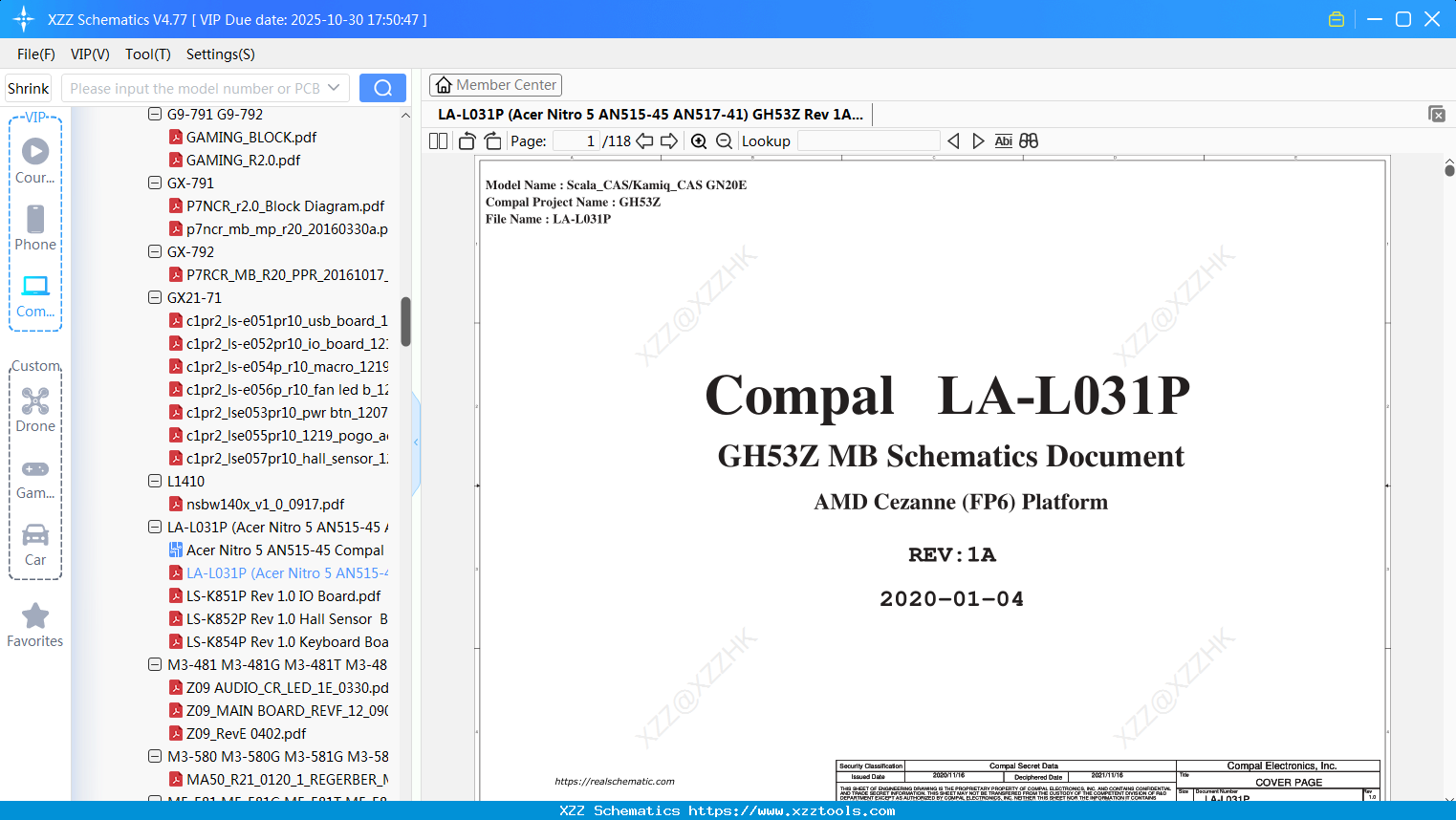Viewport: 1456px width, 820px height.
Task: Find previous lookup match
Action: pyautogui.click(x=953, y=141)
